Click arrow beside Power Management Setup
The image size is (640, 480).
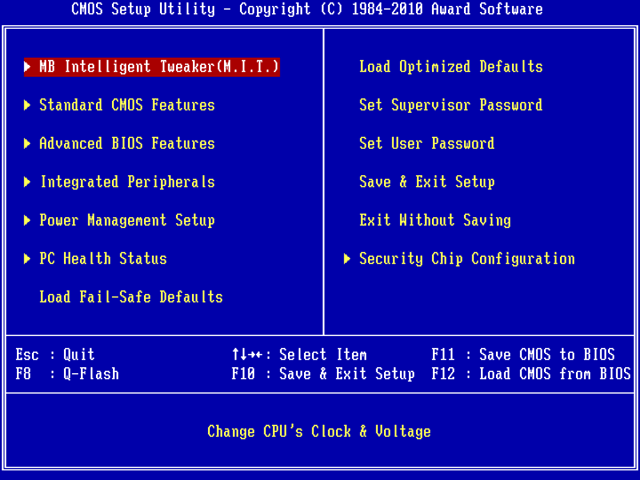[27, 220]
